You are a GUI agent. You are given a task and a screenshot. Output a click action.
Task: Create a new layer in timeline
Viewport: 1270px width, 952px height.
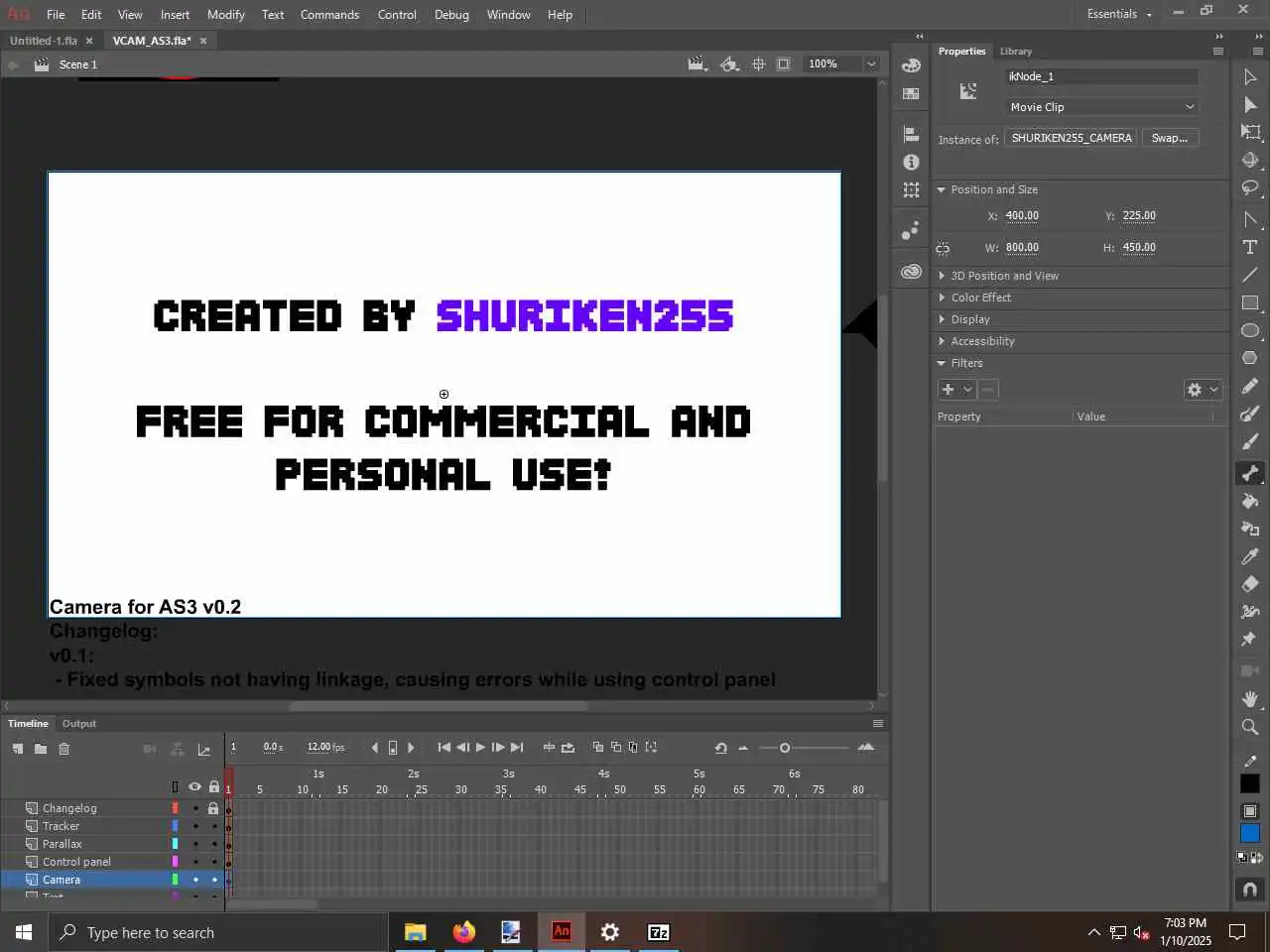pos(18,749)
